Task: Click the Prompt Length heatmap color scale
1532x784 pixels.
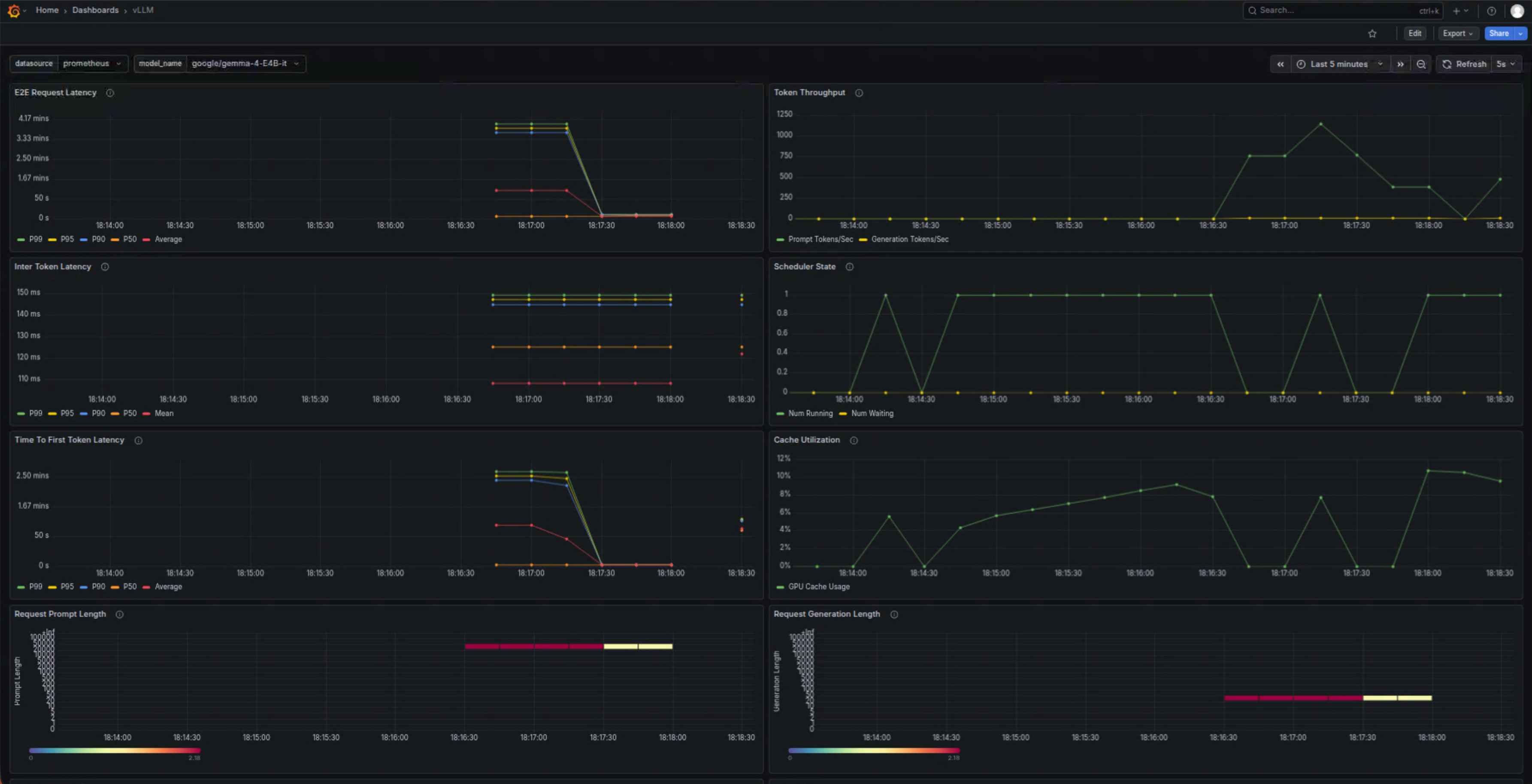Action: (114, 751)
